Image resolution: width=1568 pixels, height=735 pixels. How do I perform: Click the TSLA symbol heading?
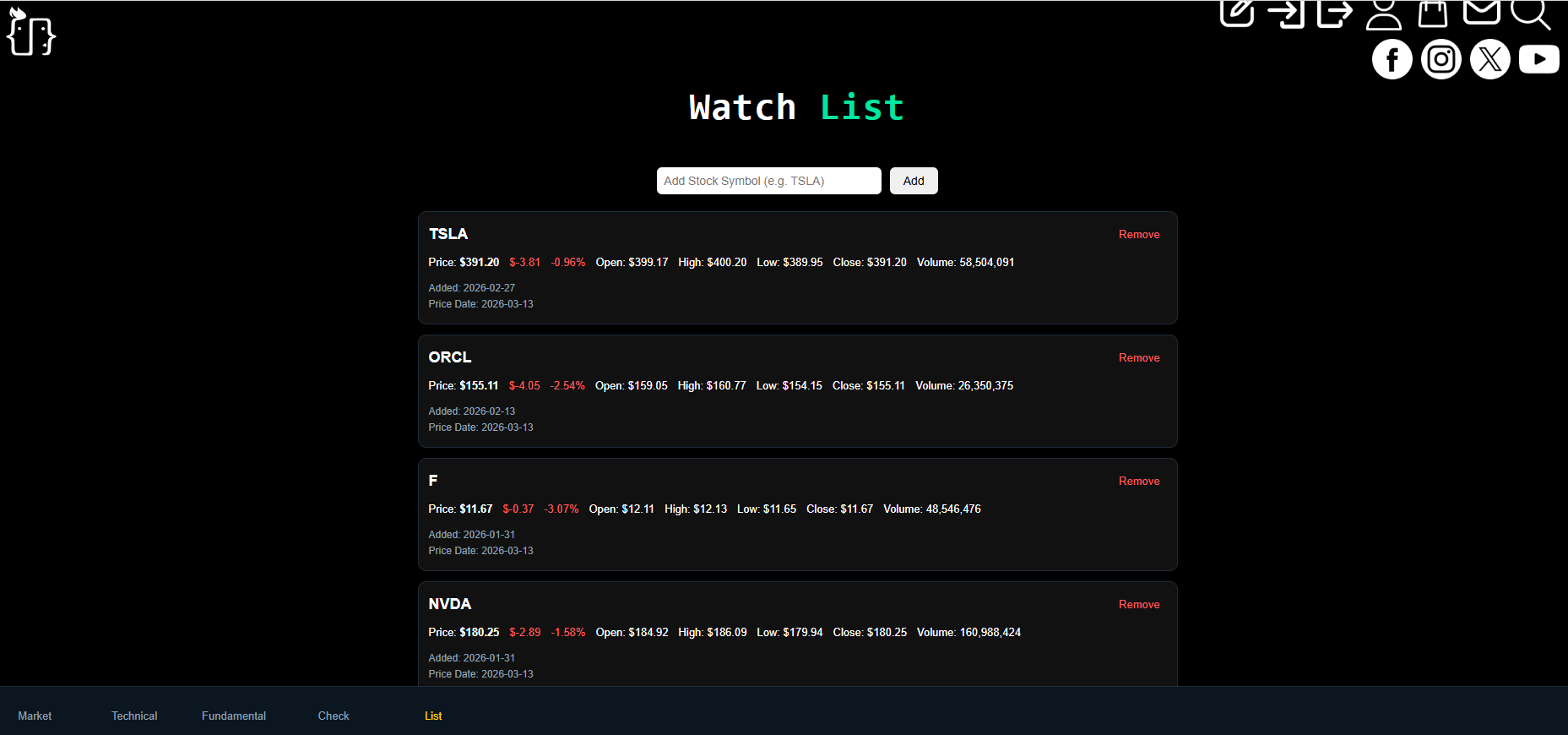point(448,234)
